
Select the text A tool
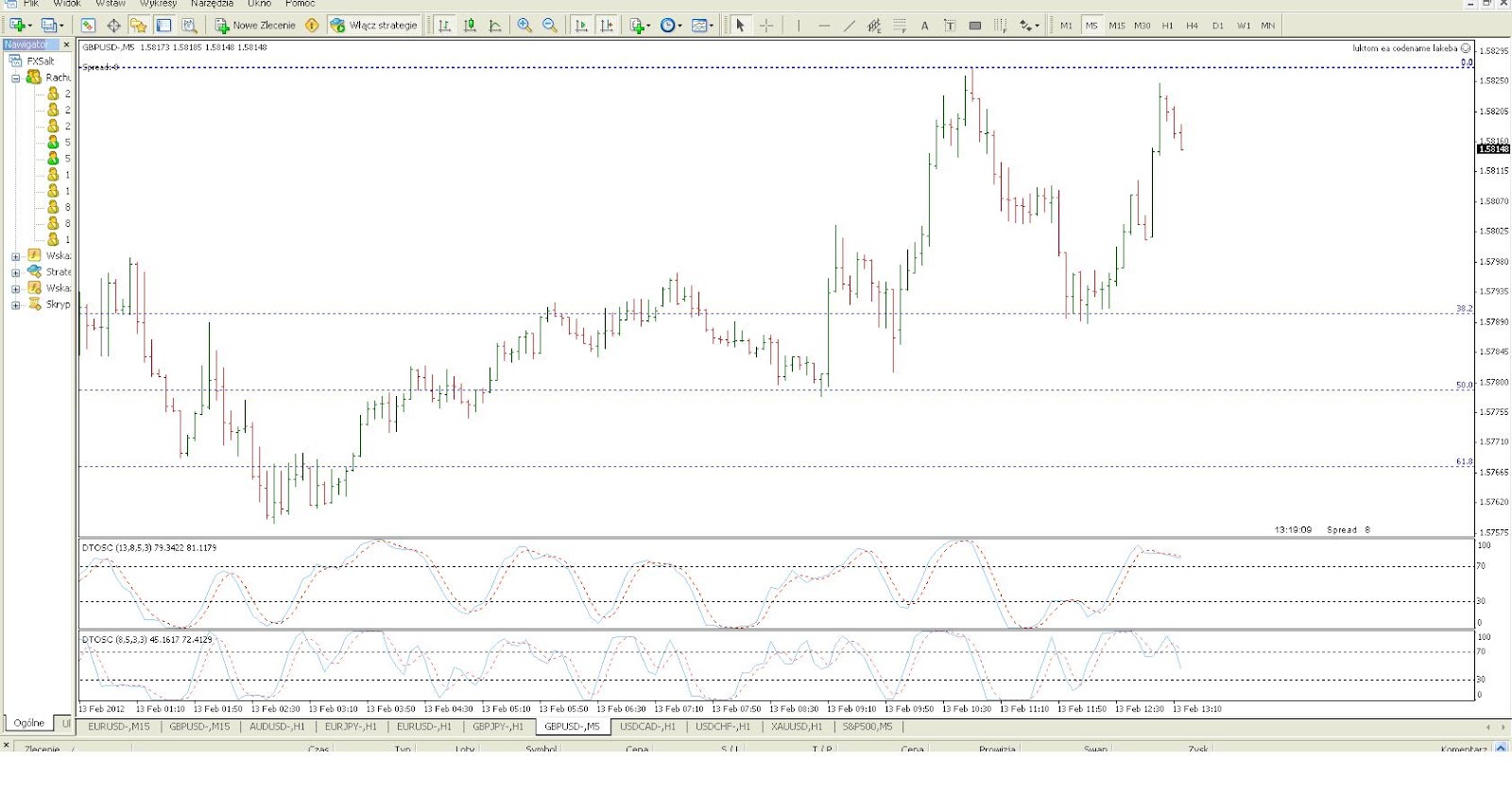tap(925, 26)
